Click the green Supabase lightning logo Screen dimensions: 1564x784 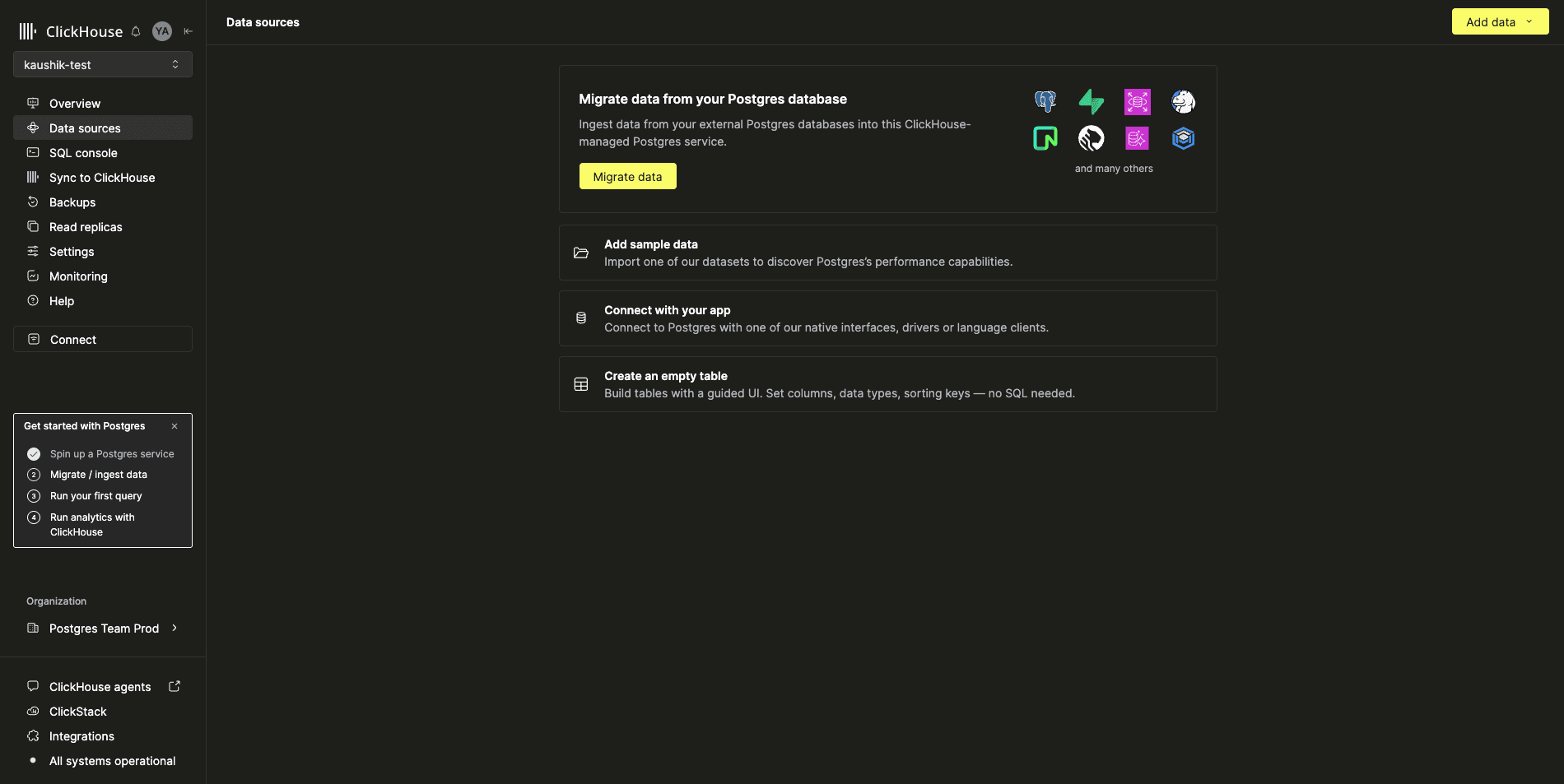point(1092,102)
